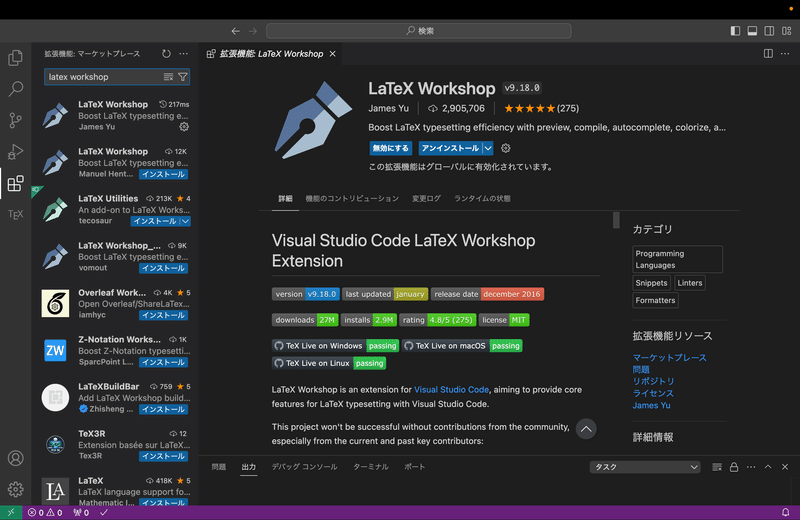Open marketplace panel more actions menu
Screen dimensions: 800x520
[184, 54]
